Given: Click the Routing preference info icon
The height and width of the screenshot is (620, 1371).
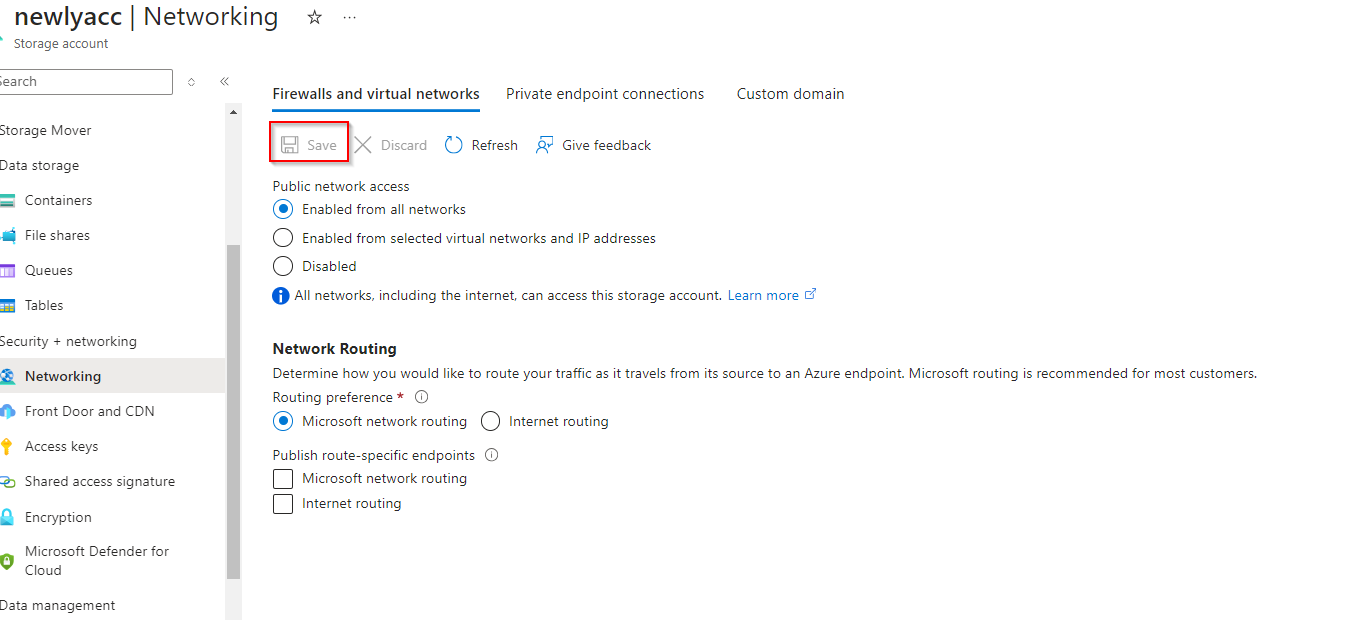Looking at the screenshot, I should point(421,397).
